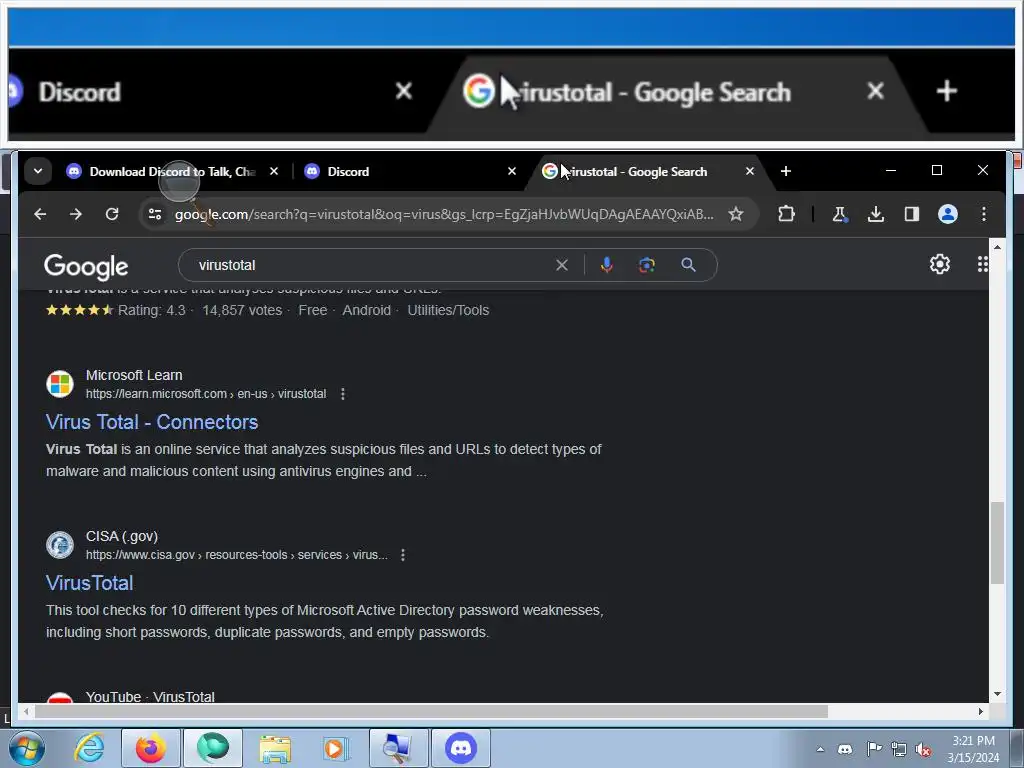Click the Rating: 4.3 text
Image resolution: width=1024 pixels, height=768 pixels.
pyautogui.click(x=152, y=310)
